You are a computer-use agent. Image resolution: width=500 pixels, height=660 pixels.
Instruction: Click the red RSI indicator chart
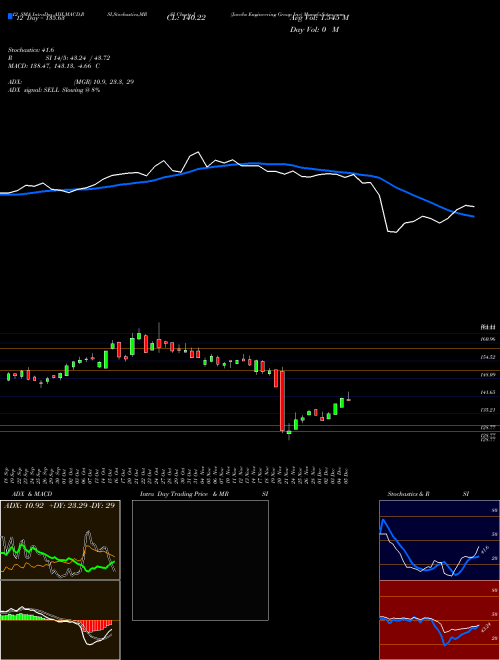pos(439,620)
